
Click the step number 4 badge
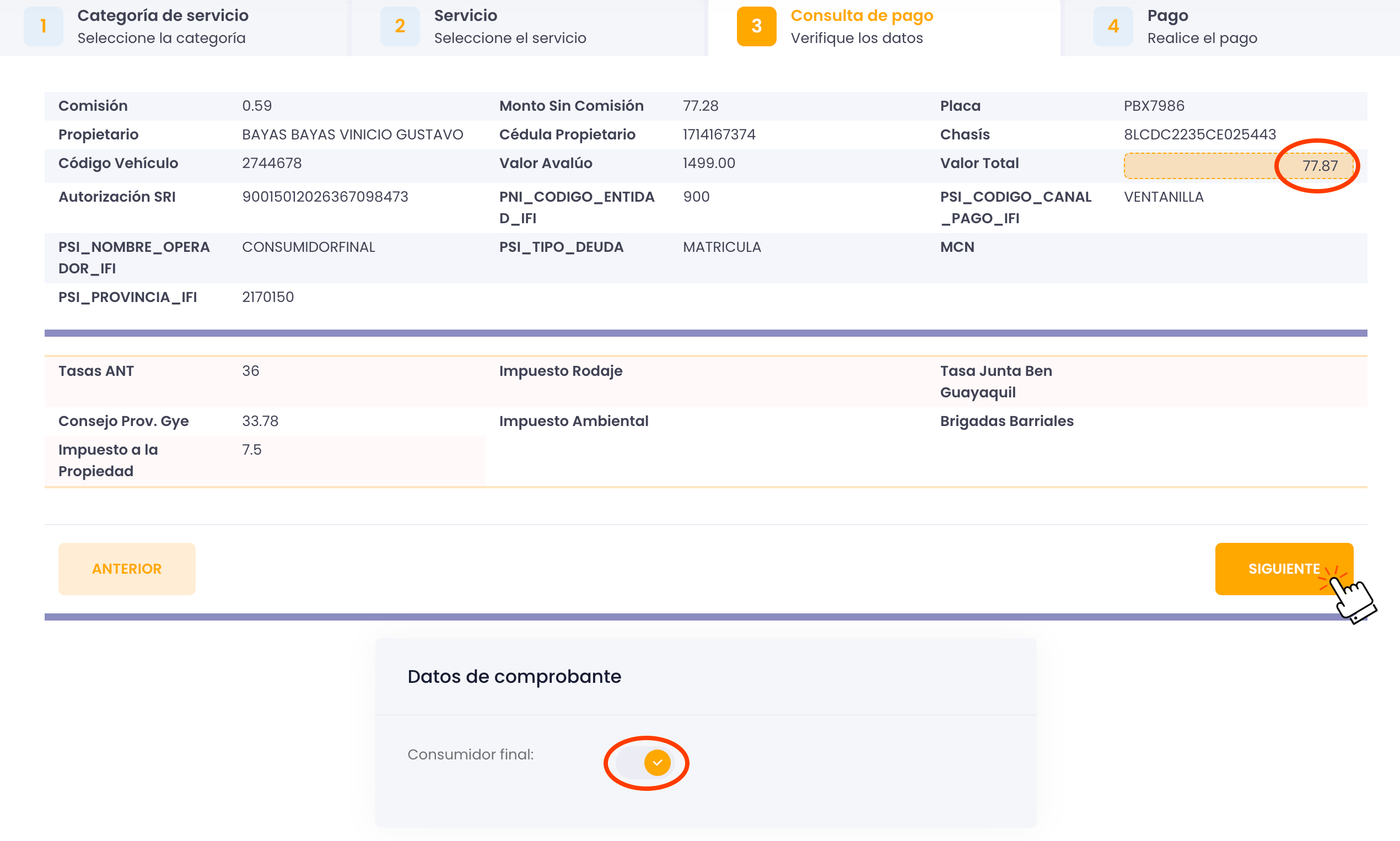[x=1113, y=26]
